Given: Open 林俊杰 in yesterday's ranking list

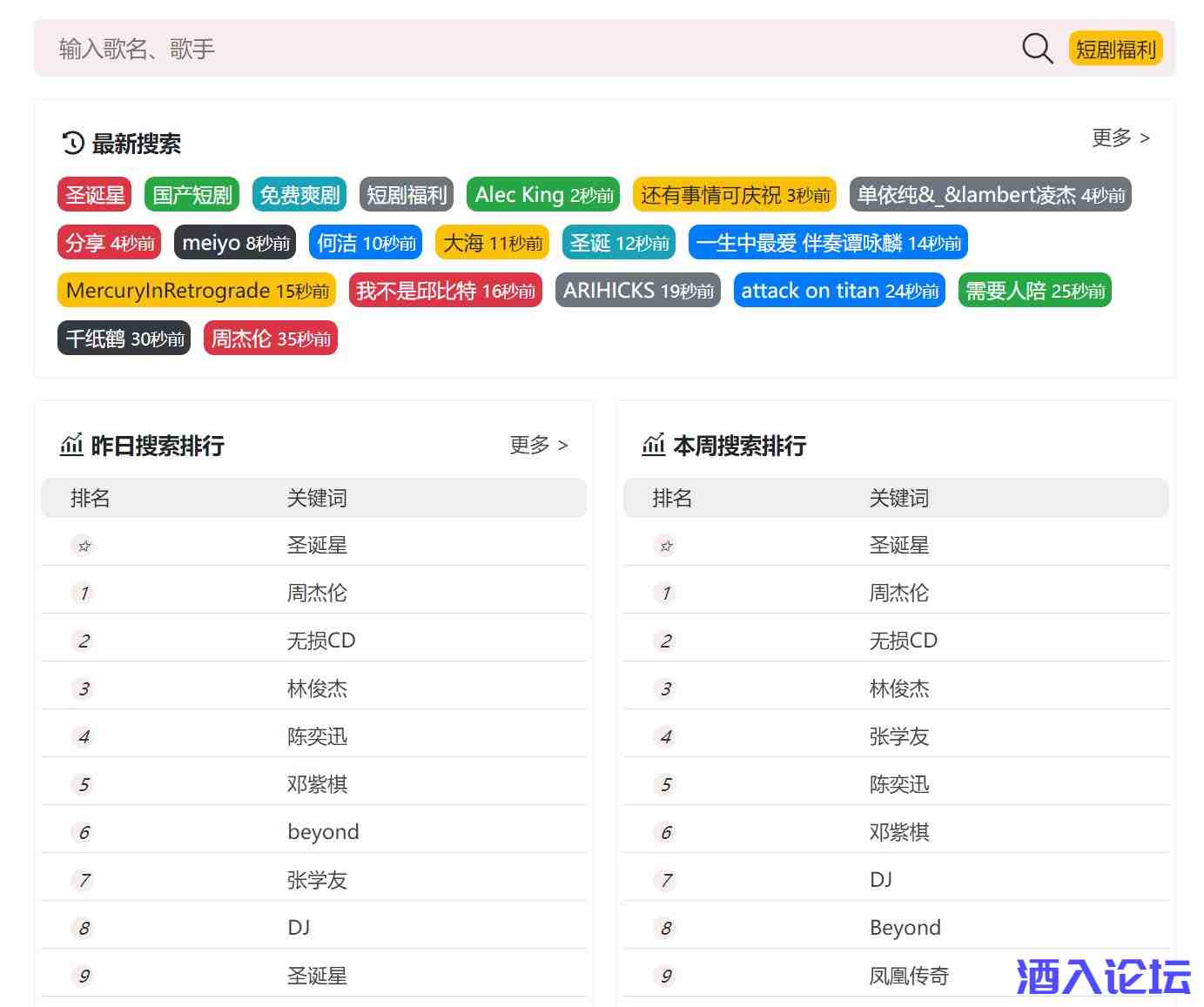Looking at the screenshot, I should tap(317, 688).
